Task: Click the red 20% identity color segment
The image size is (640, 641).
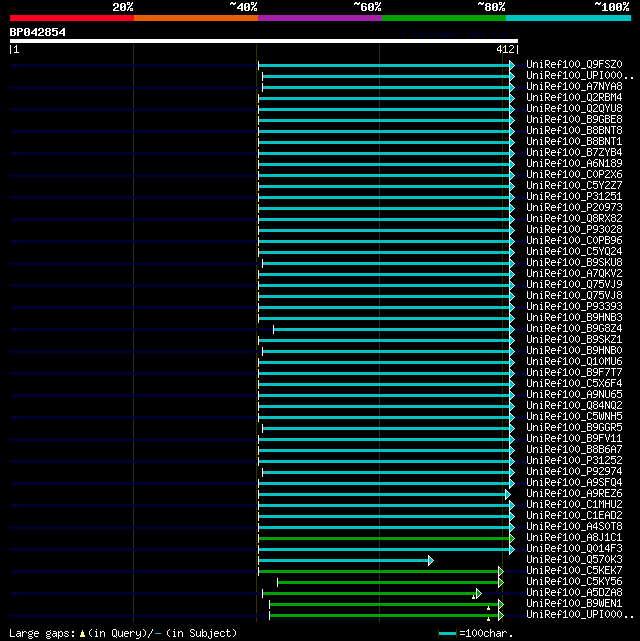Action: pos(72,18)
